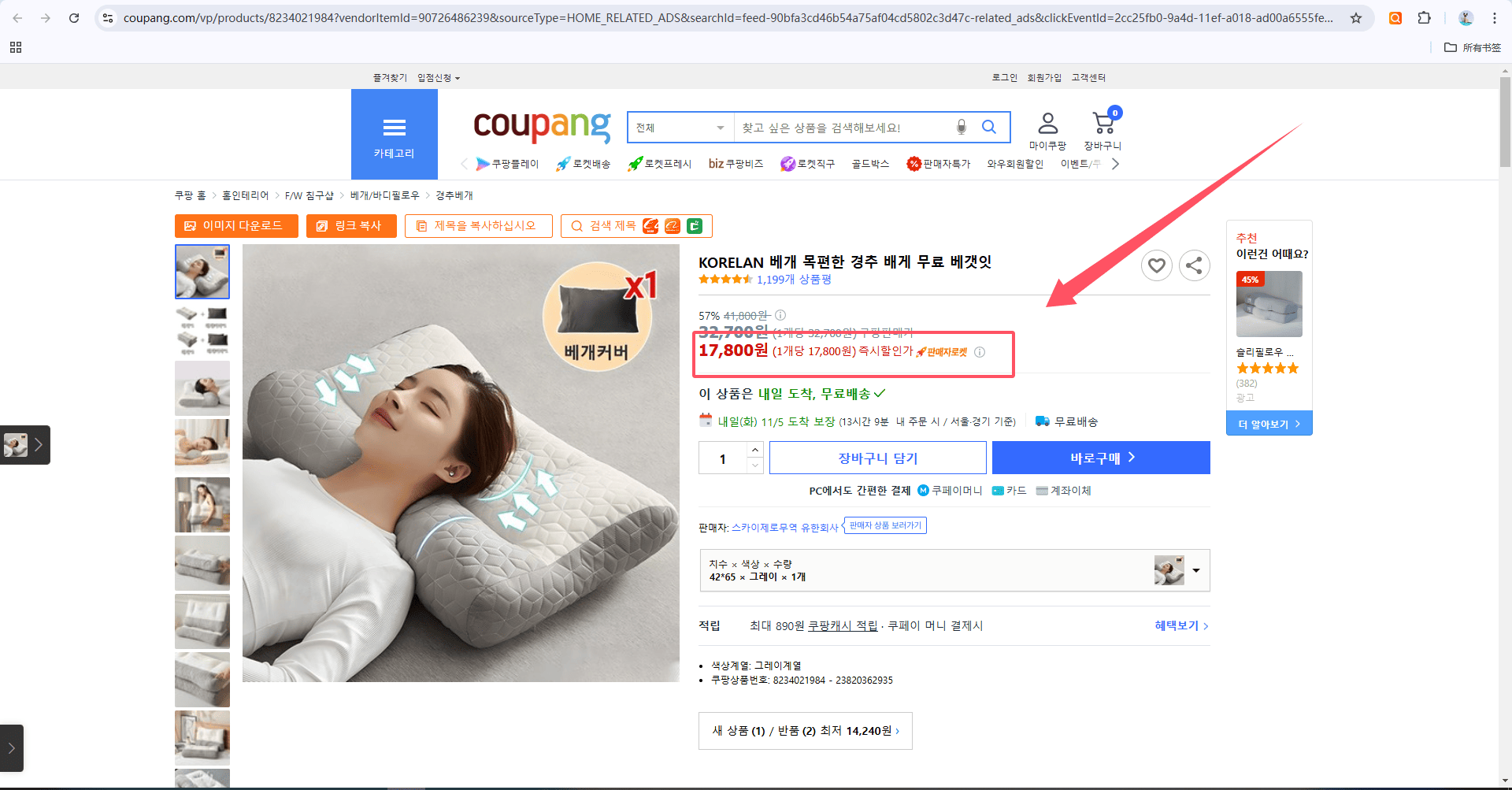Open the 쿠팡플레이 navigation item
This screenshot has height=790, width=1512.
pos(507,164)
